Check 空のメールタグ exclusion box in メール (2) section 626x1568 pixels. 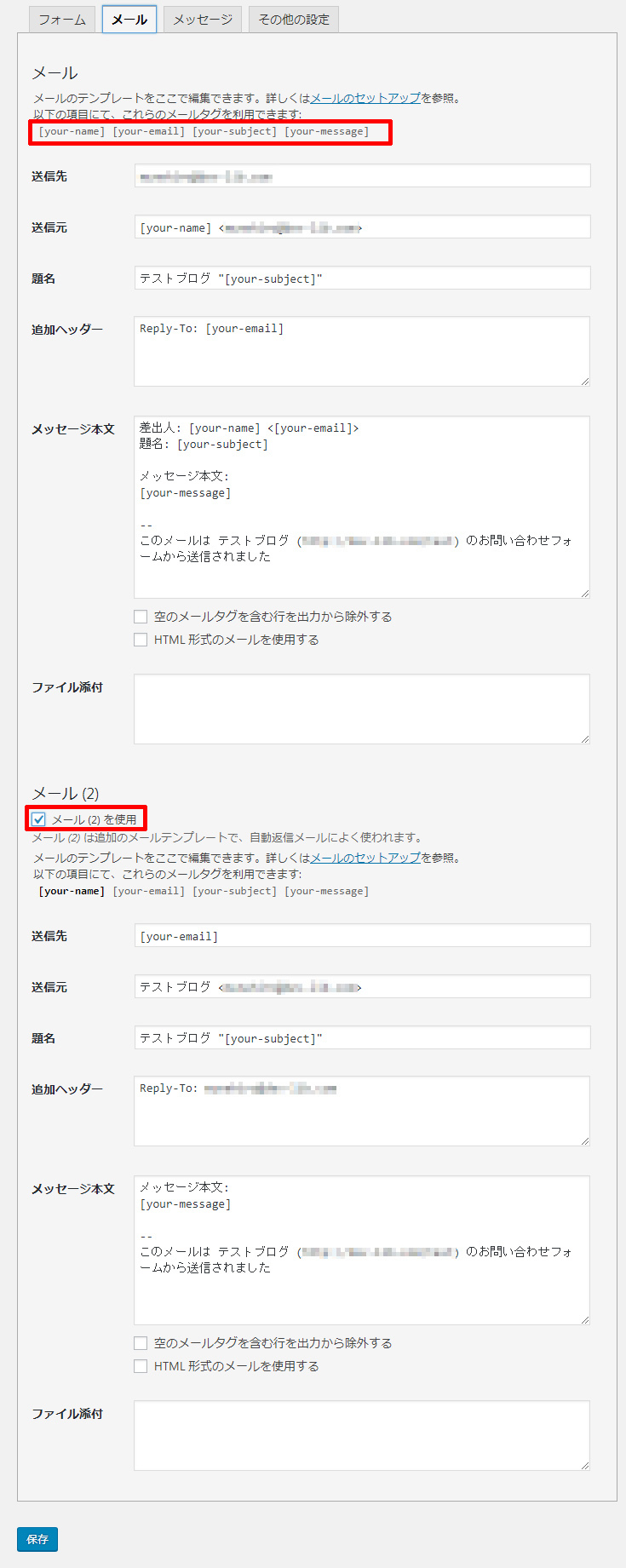click(x=141, y=1343)
